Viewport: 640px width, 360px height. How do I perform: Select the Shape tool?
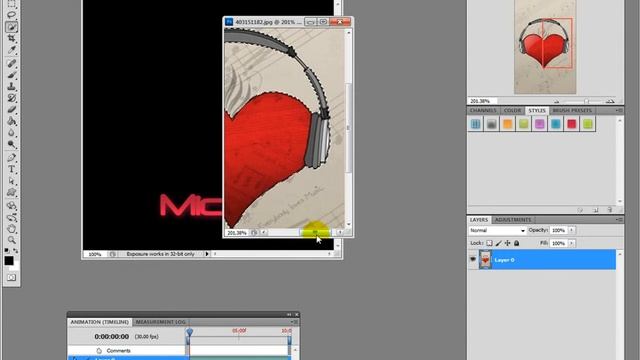click(x=11, y=192)
